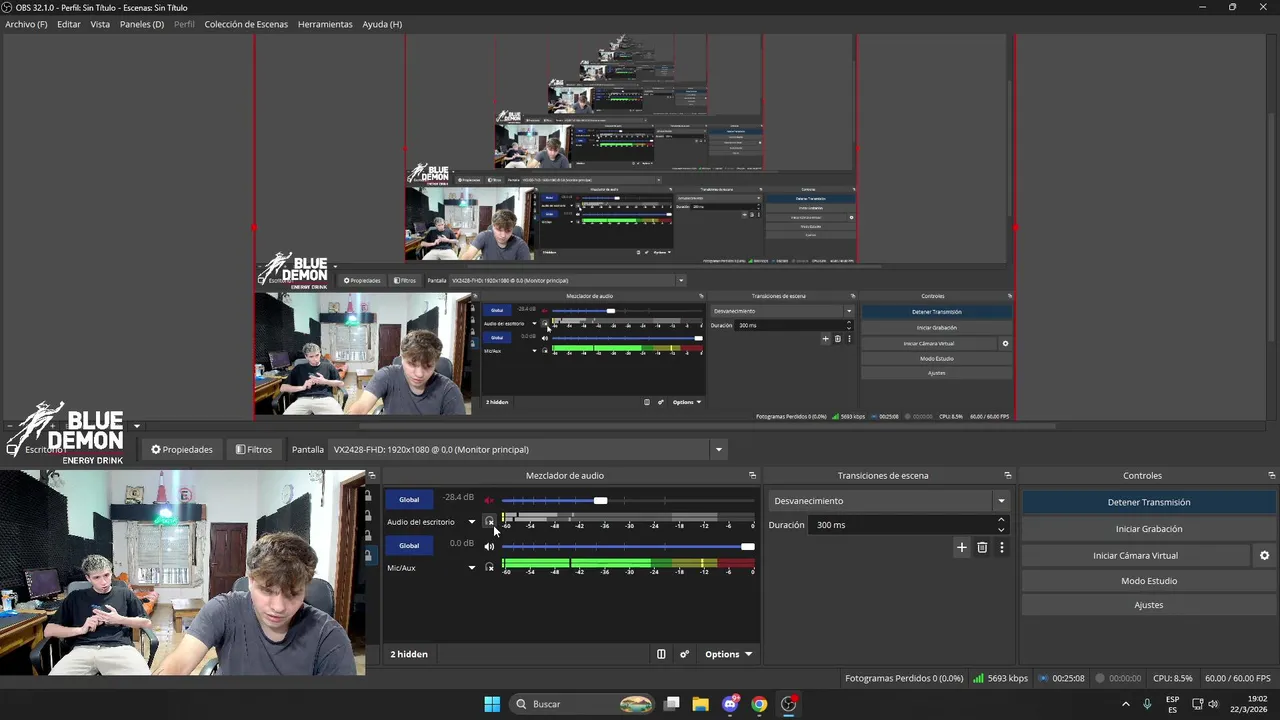Expand the Audio del escritorio source menu arrow
The image size is (1280, 720).
pos(472,522)
